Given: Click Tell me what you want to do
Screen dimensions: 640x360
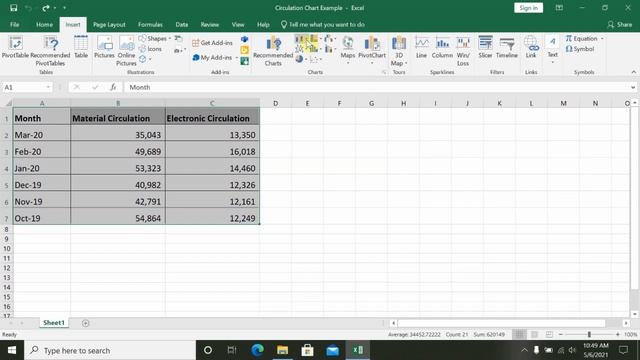Looking at the screenshot, I should [323, 24].
